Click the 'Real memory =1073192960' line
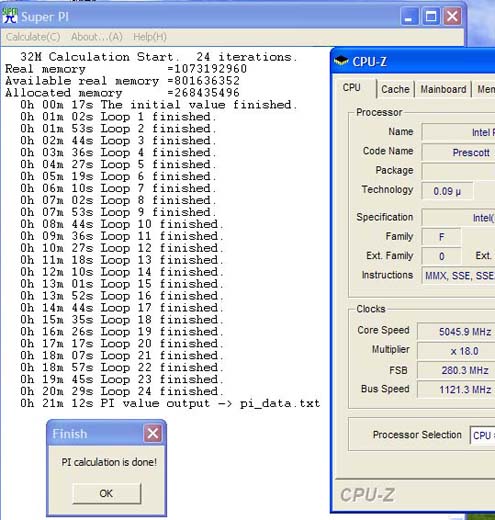 [x=126, y=69]
